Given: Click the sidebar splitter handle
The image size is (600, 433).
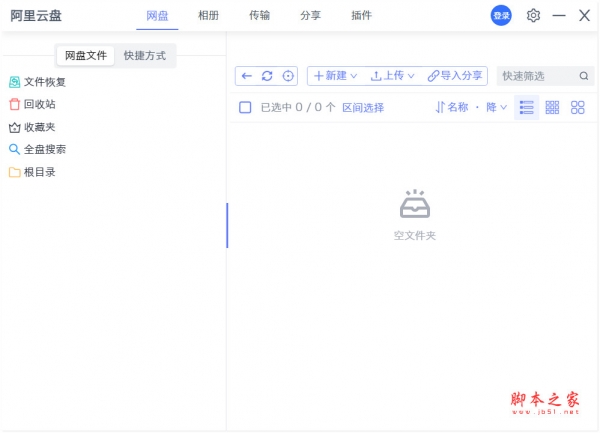Looking at the screenshot, I should point(227,225).
